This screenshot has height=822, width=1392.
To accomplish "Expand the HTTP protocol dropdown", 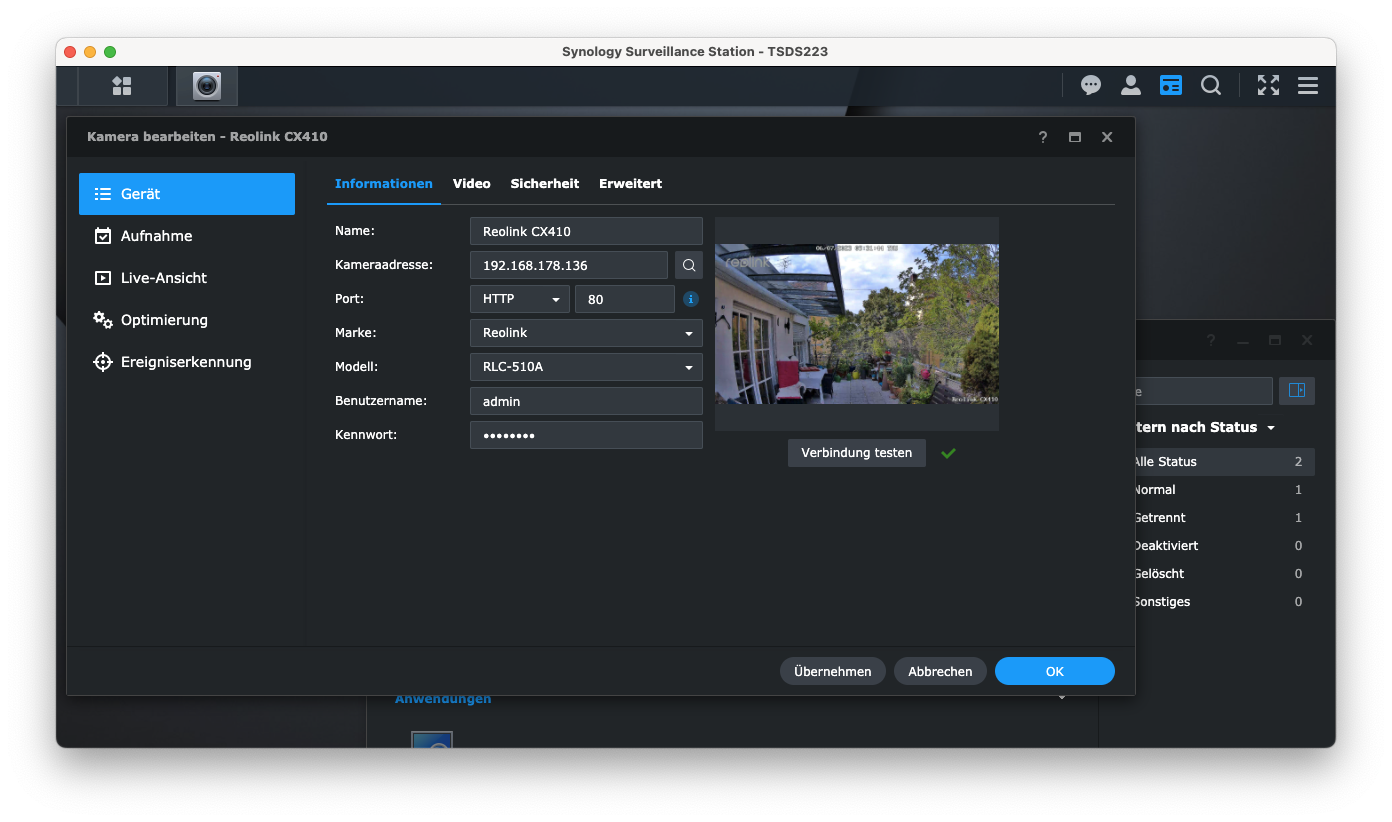I will coord(519,299).
